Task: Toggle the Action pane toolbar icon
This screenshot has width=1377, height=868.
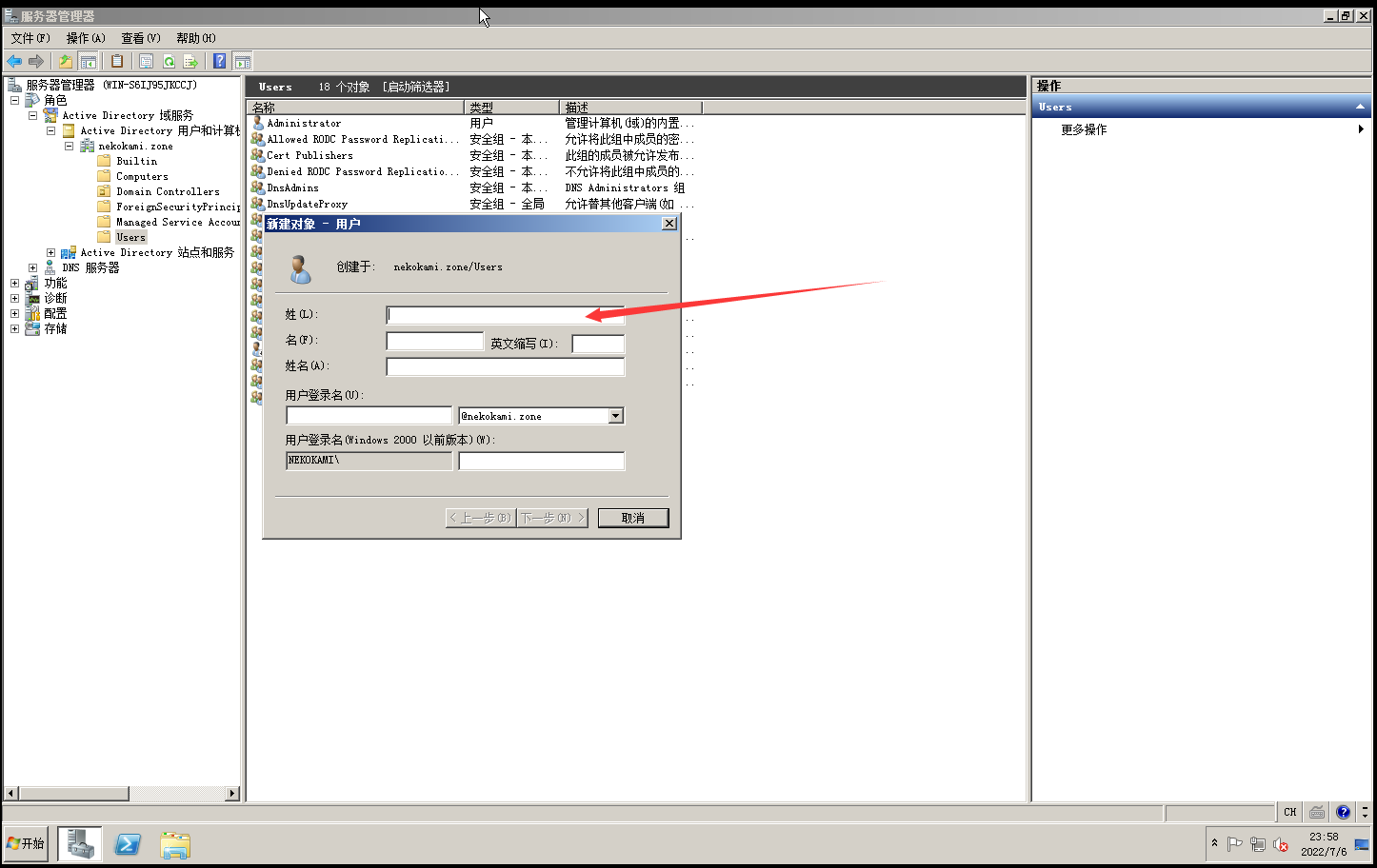Action: 243,61
